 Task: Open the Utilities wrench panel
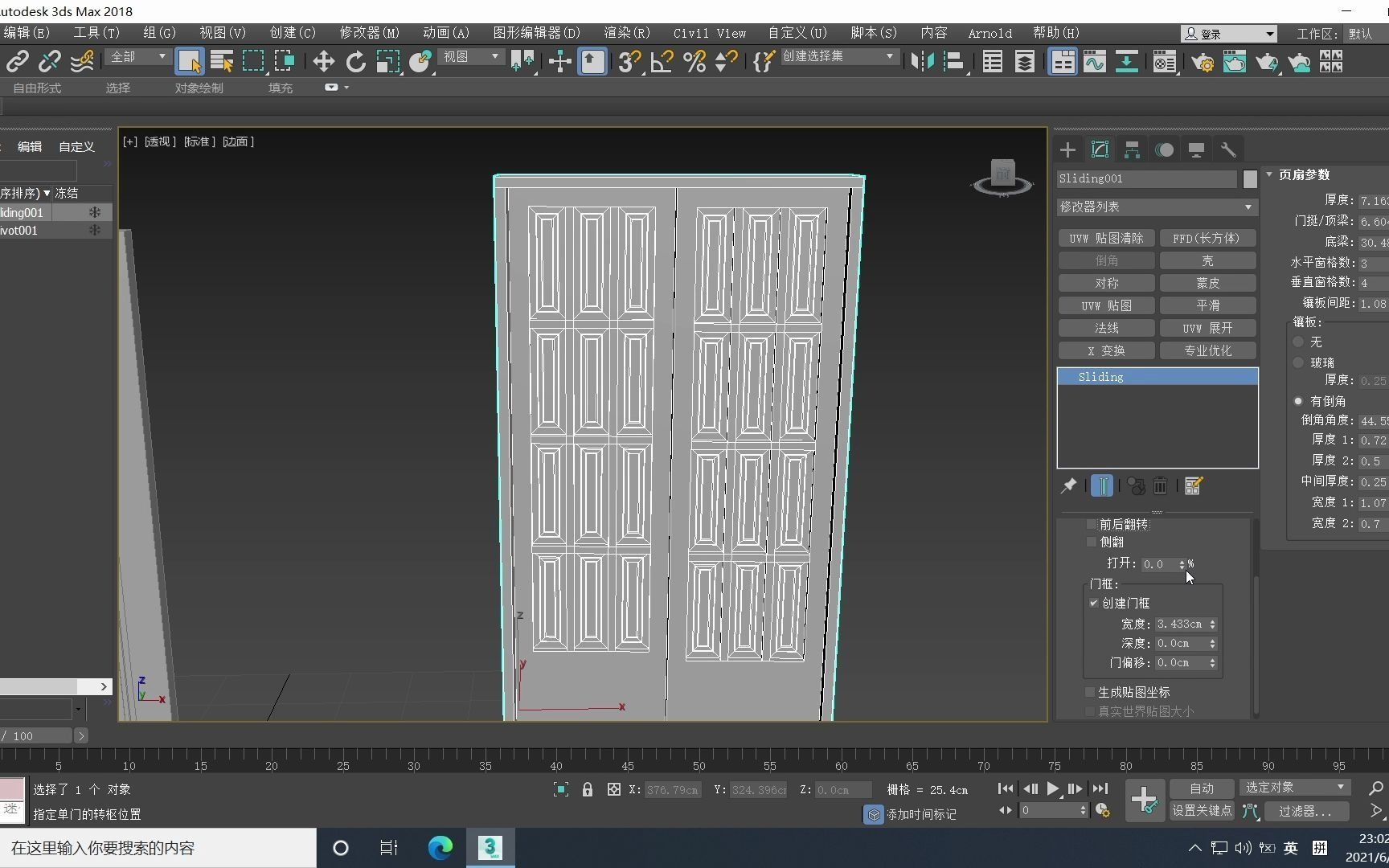[1229, 149]
